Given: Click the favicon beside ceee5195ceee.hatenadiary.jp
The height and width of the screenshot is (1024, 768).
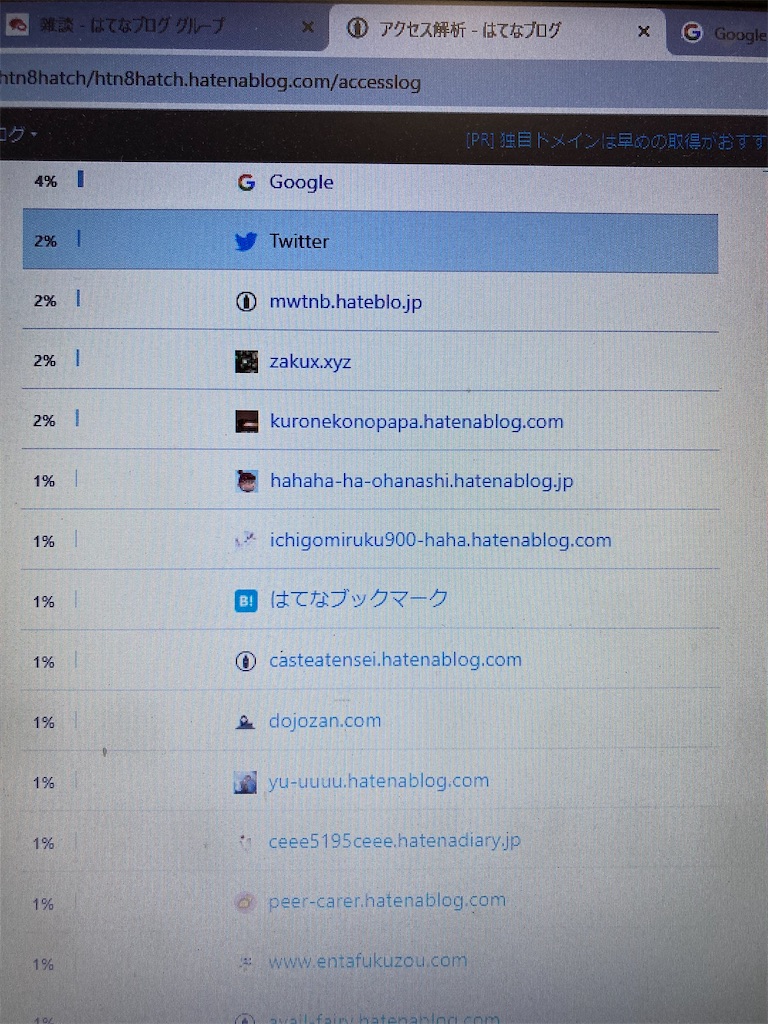Looking at the screenshot, I should pyautogui.click(x=245, y=842).
